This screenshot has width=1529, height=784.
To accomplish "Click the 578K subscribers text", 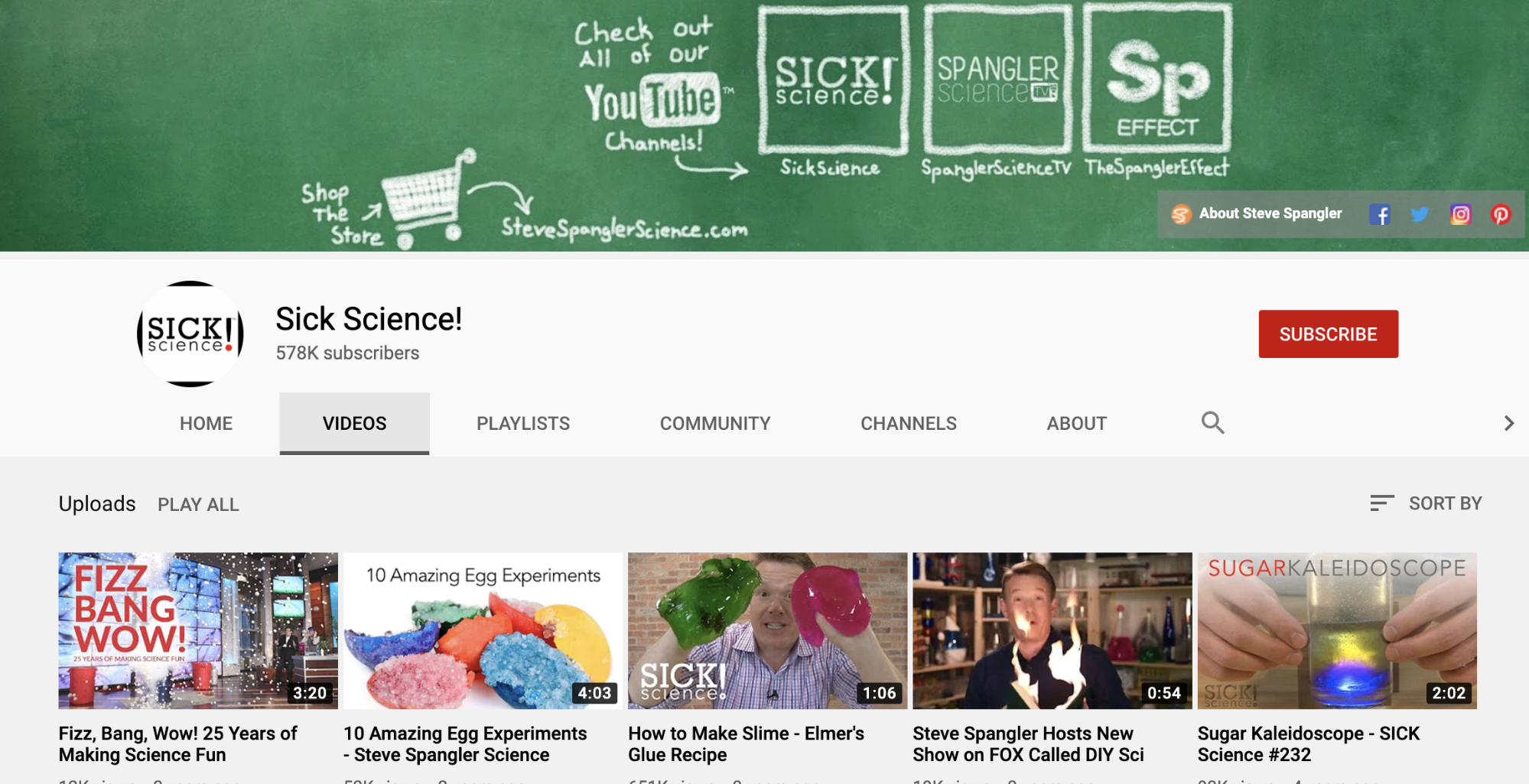I will pos(347,353).
